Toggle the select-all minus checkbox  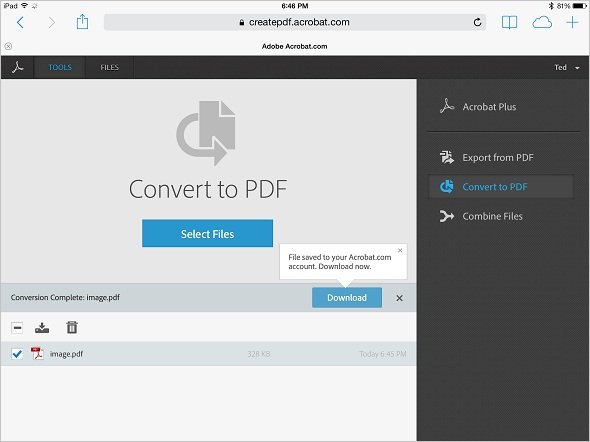[x=17, y=328]
